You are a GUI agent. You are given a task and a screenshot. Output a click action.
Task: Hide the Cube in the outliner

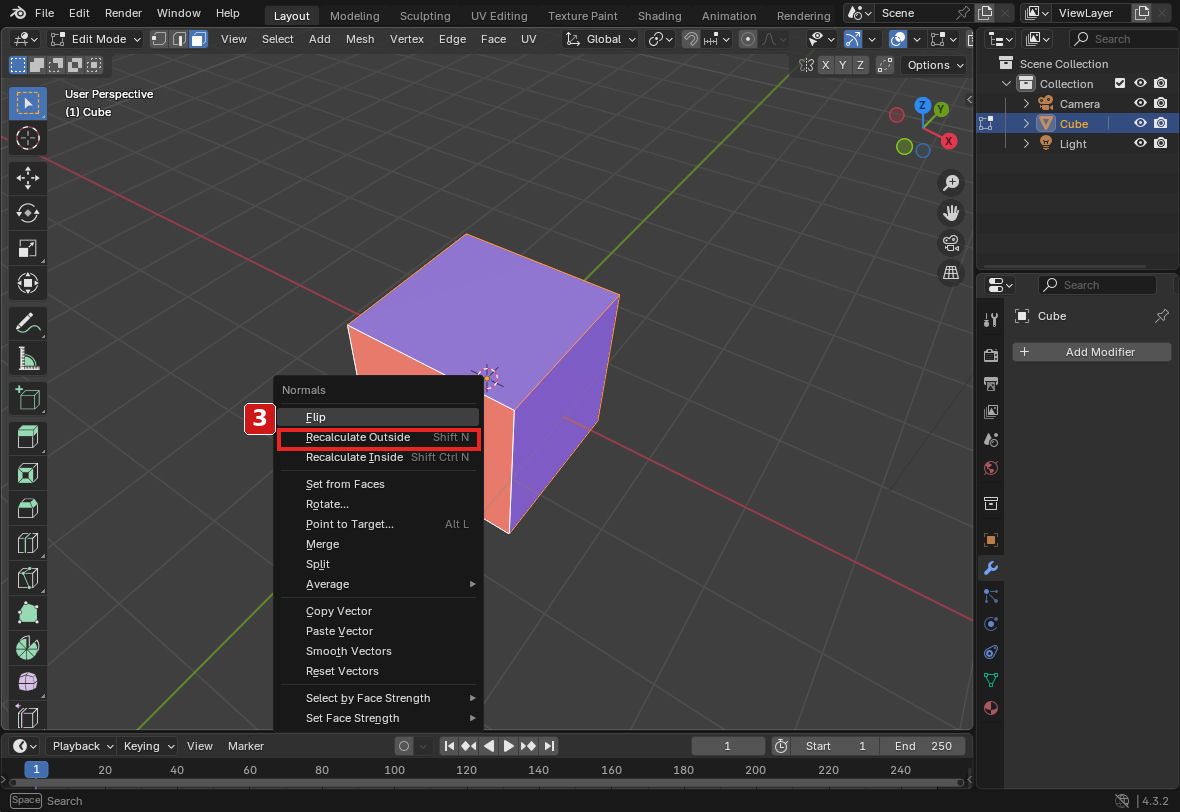click(x=1140, y=123)
